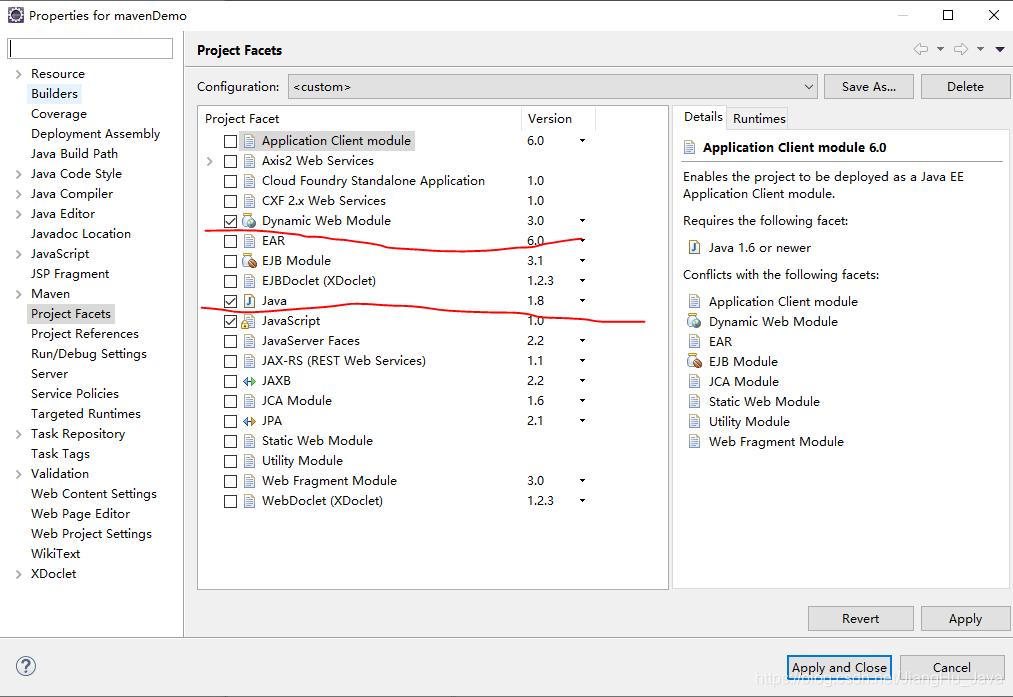Click the Axis2 Web Services icon
The height and width of the screenshot is (697, 1013).
[249, 161]
